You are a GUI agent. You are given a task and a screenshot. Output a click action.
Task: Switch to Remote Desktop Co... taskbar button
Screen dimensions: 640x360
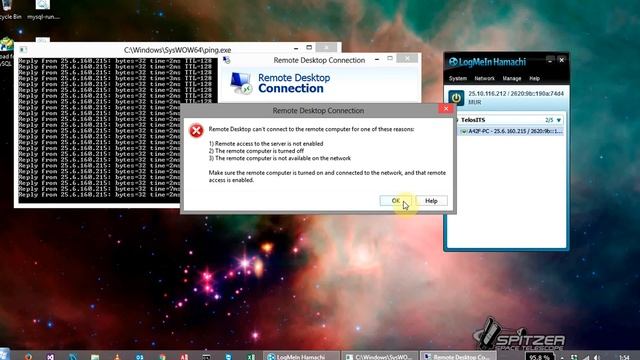pos(458,356)
